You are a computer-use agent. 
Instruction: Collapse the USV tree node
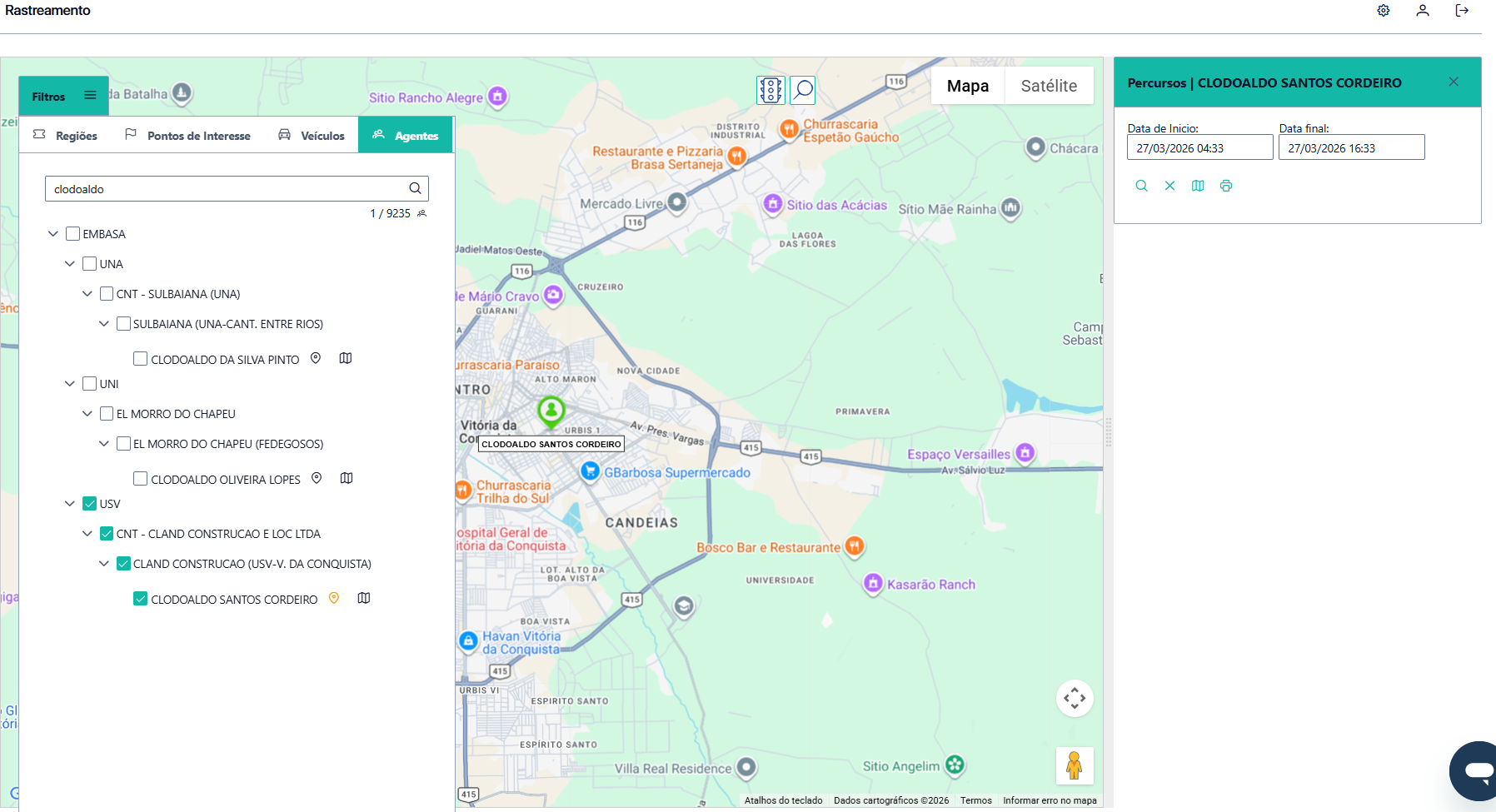click(x=70, y=504)
